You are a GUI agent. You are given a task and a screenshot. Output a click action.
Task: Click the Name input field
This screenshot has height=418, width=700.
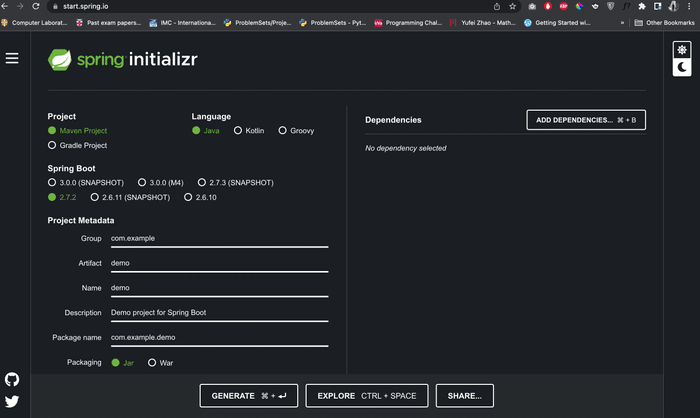(220, 288)
